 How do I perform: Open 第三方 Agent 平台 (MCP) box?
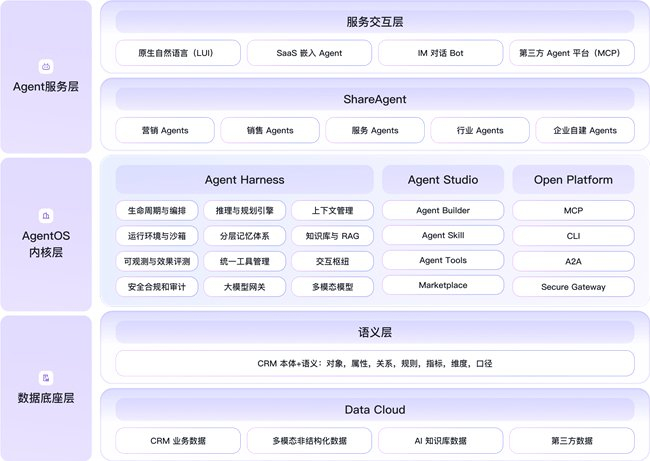point(572,53)
